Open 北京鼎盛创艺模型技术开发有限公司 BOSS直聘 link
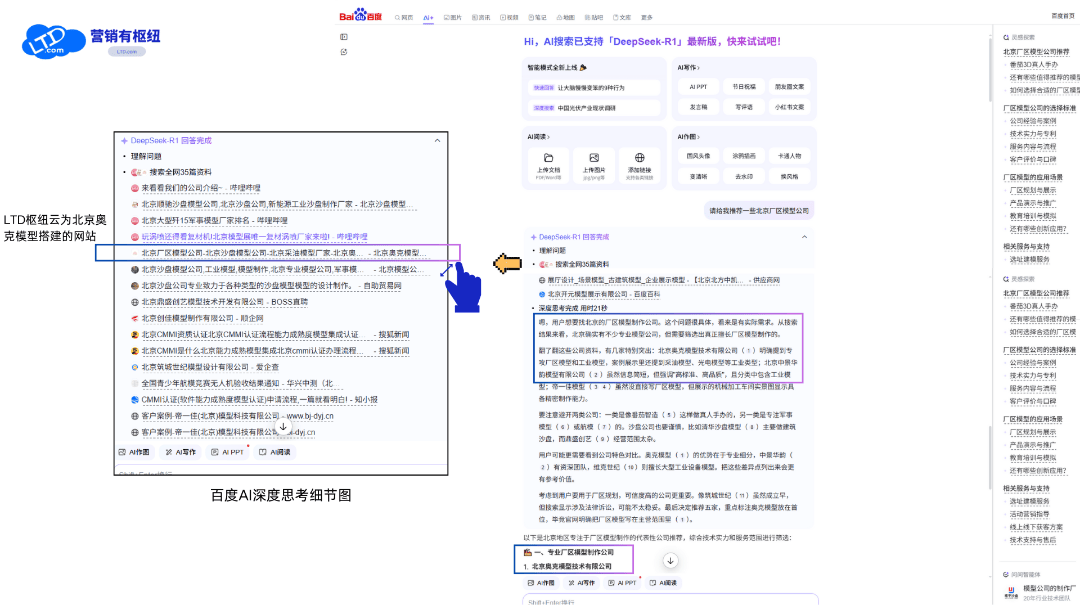 coord(225,302)
